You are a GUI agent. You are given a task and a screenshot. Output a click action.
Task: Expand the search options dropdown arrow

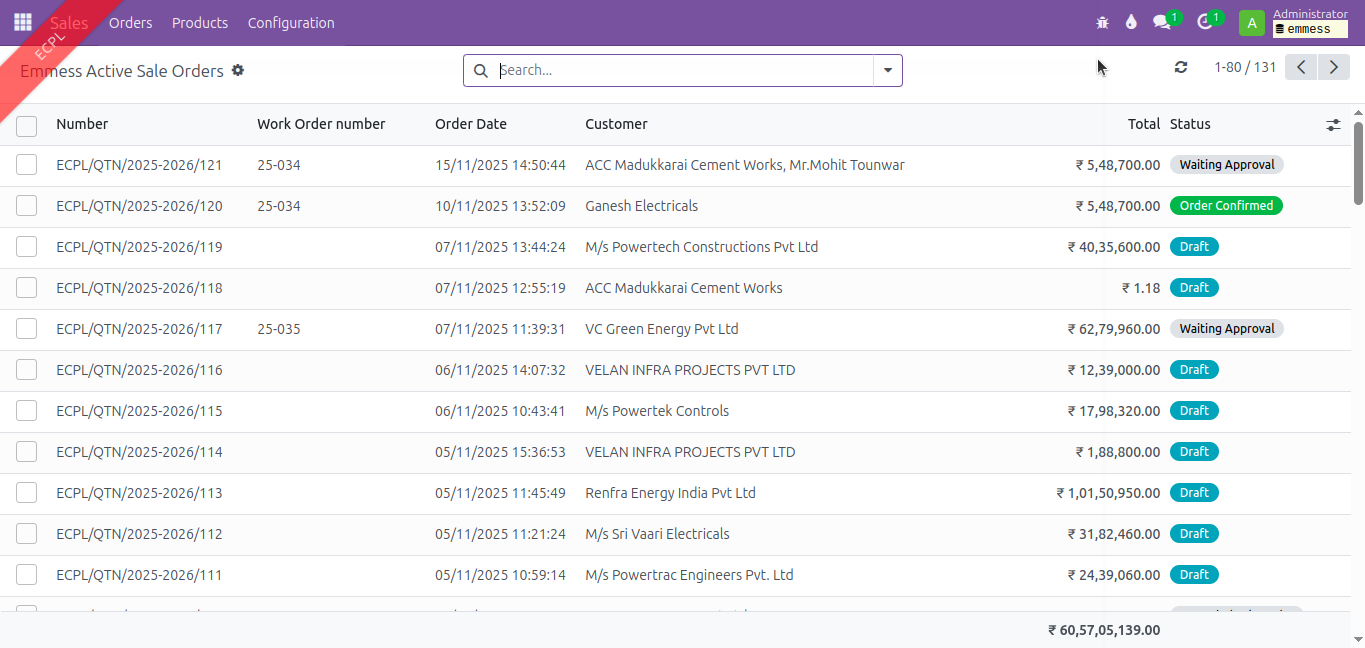click(887, 70)
